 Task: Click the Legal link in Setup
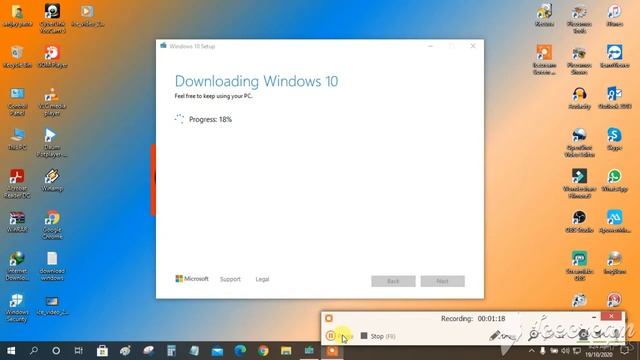(x=262, y=279)
